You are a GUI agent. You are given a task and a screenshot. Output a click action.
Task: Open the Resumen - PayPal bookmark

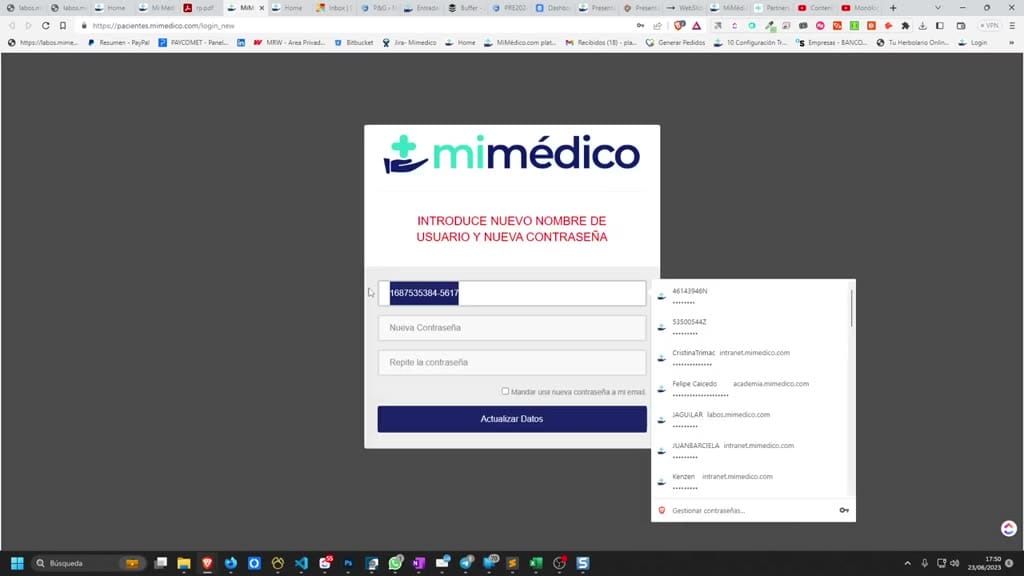click(x=119, y=42)
